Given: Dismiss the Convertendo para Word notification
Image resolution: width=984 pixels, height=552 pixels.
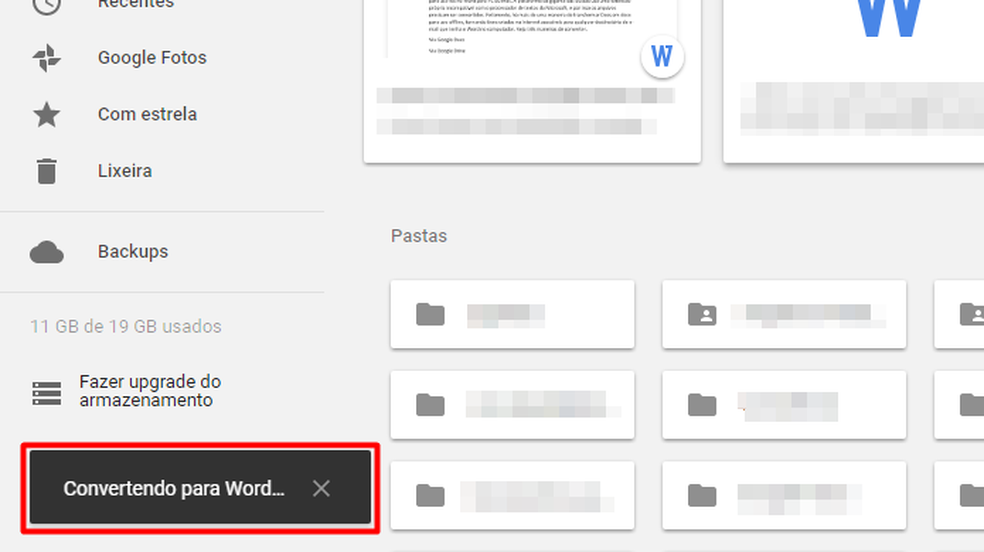Looking at the screenshot, I should (x=321, y=488).
